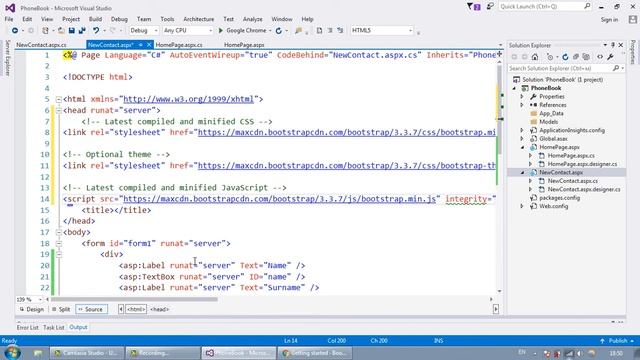Click the feedback icon beside Quick Launch
This screenshot has height=360, width=640.
[x=490, y=7]
